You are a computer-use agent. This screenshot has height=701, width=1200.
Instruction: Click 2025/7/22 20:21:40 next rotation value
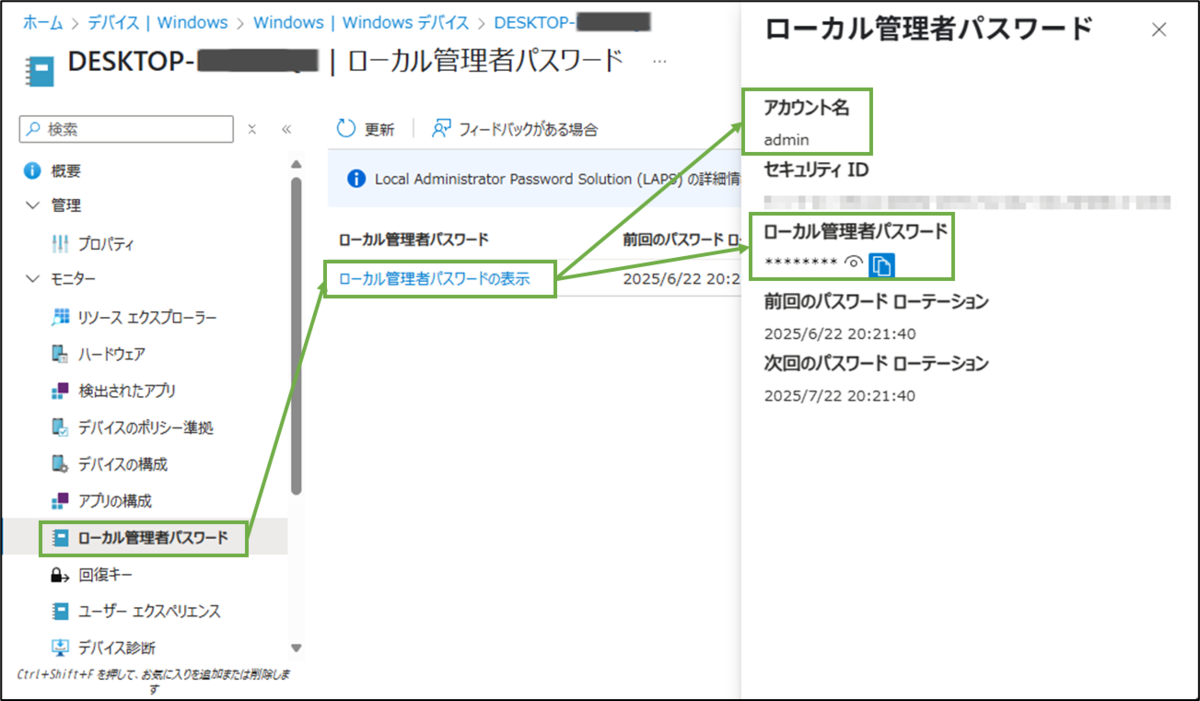(x=840, y=395)
